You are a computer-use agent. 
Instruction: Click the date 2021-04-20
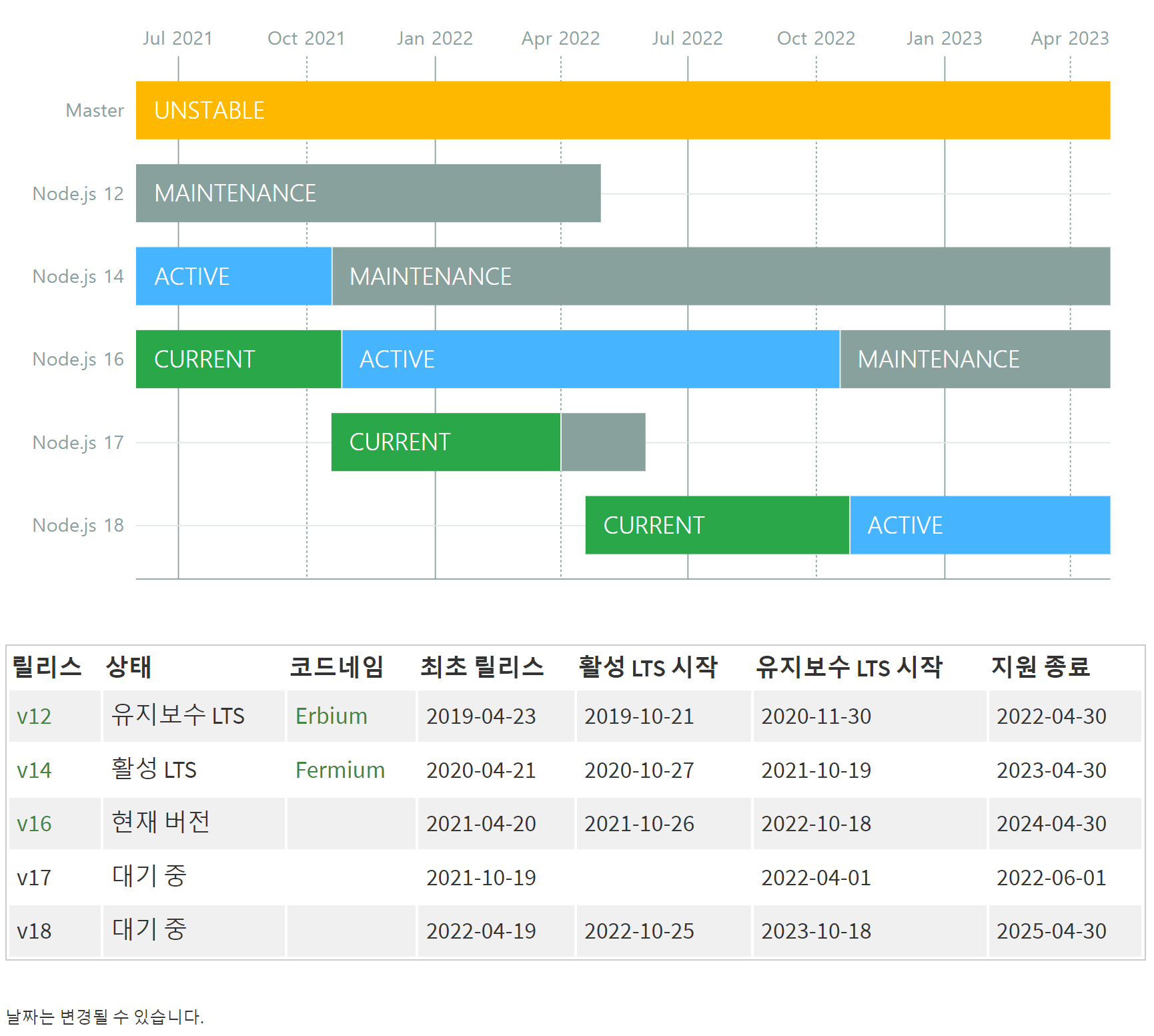click(x=481, y=824)
